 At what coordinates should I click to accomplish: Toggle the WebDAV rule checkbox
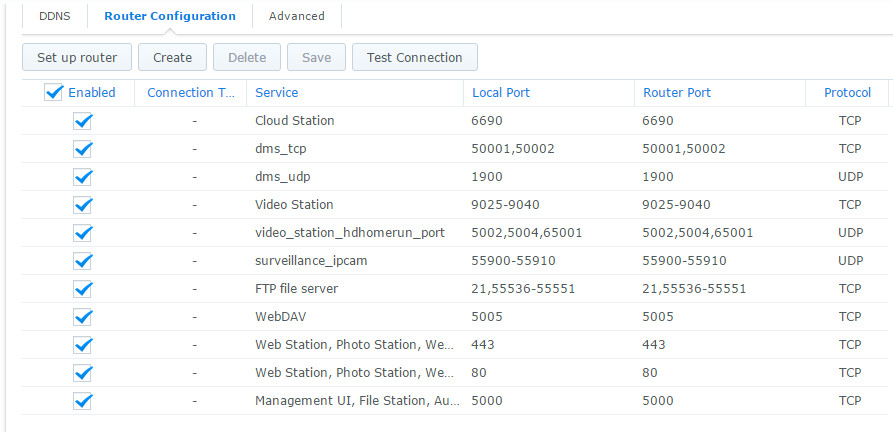click(83, 317)
